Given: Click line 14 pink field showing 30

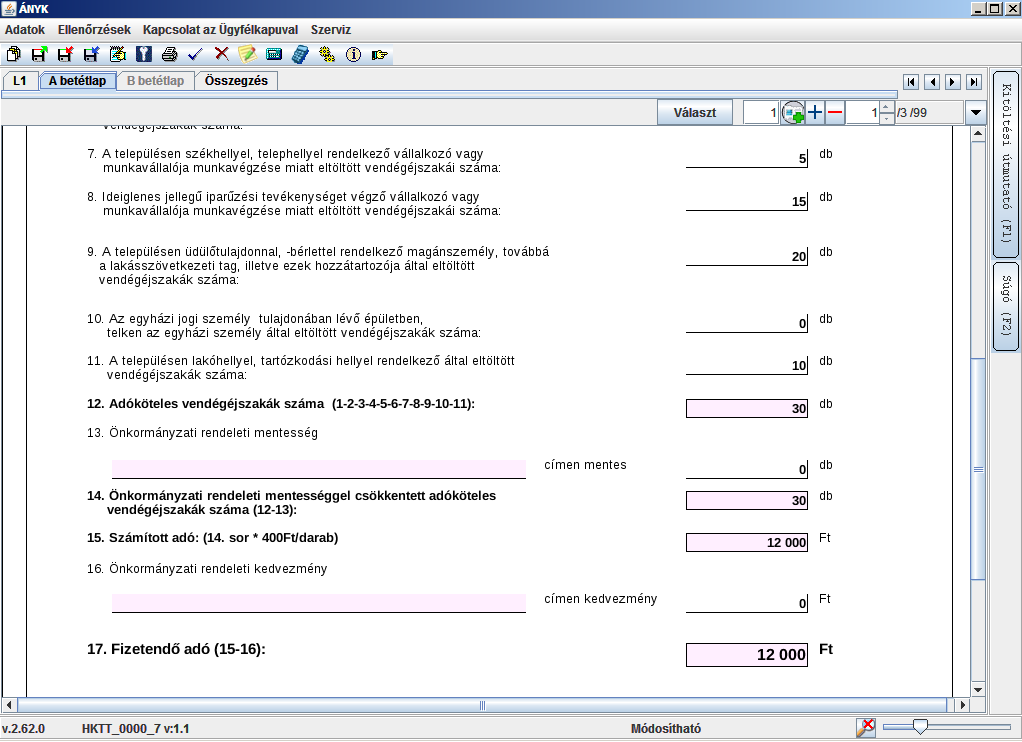Looking at the screenshot, I should click(x=747, y=500).
